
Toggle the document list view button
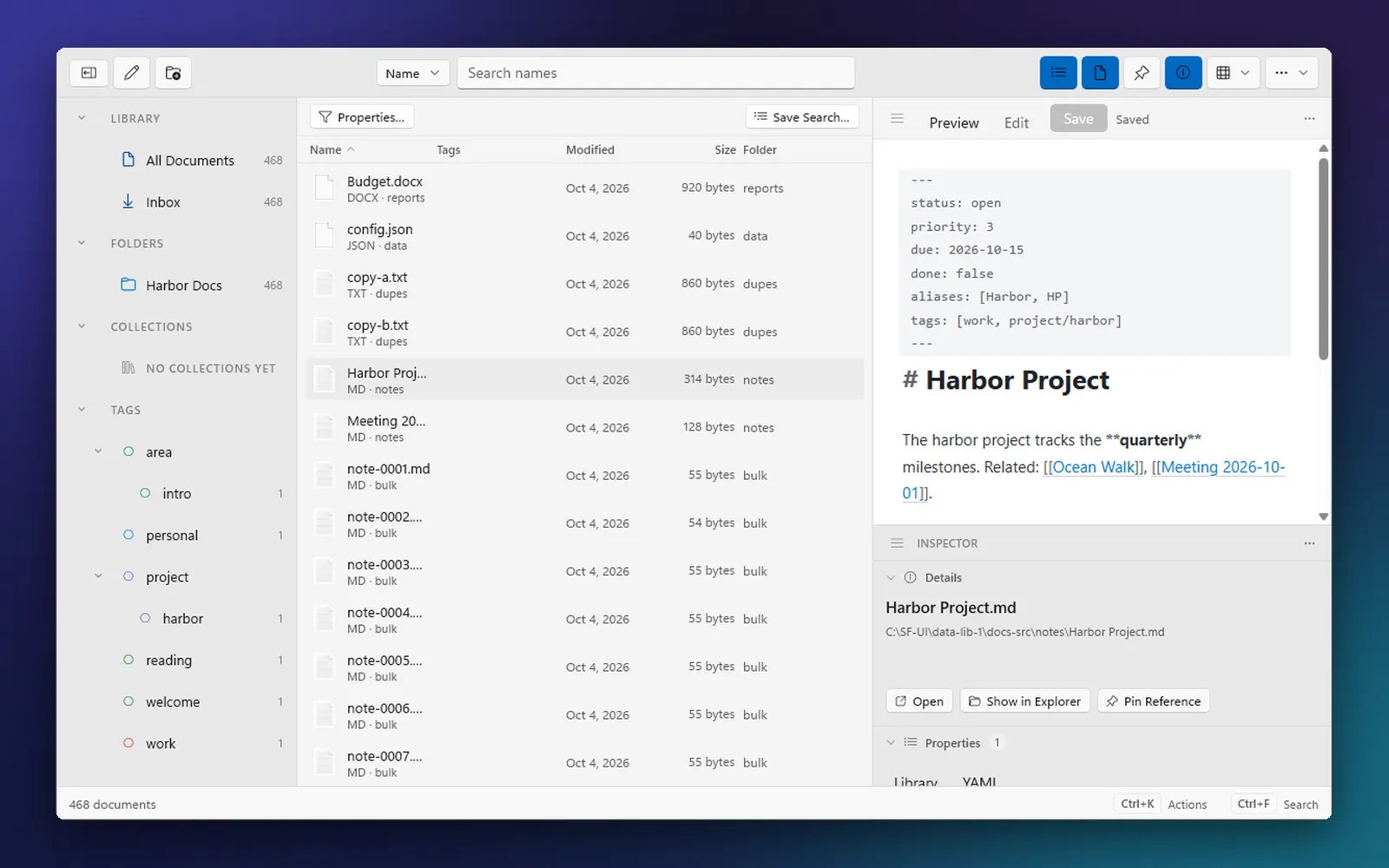point(1058,73)
